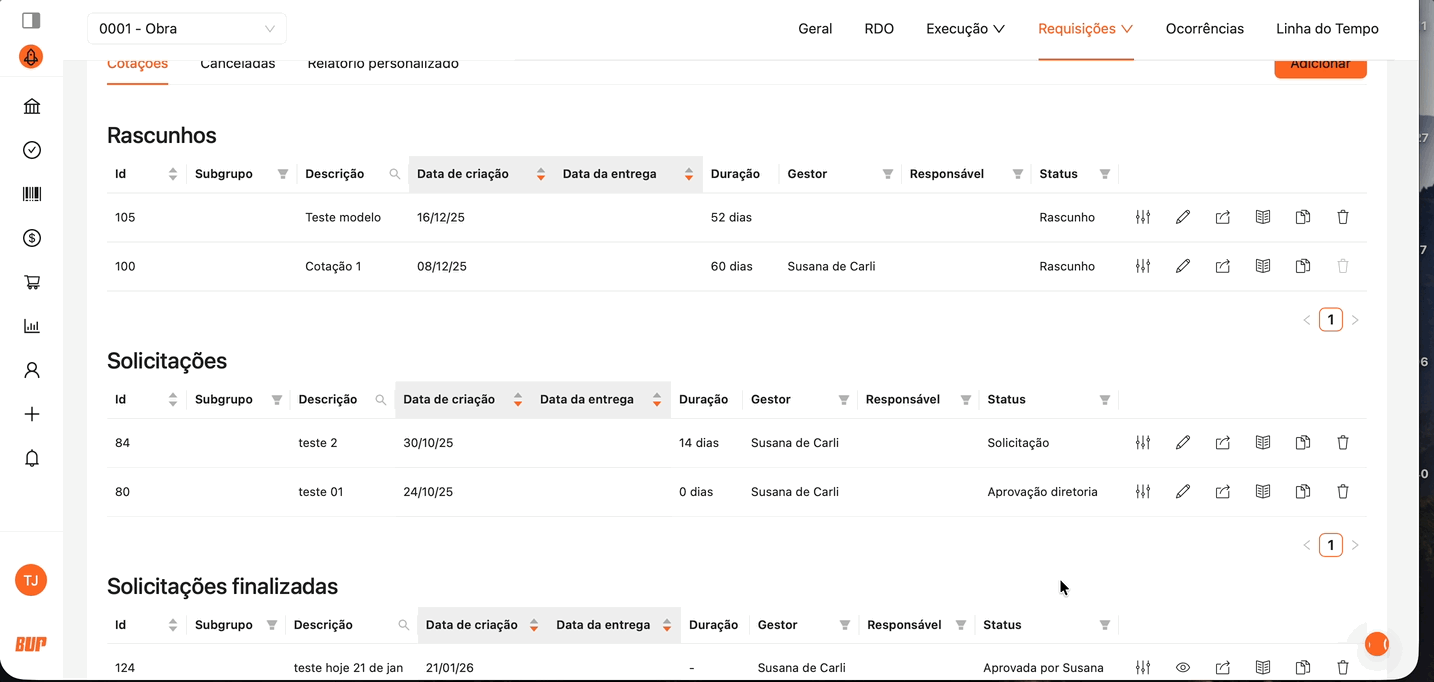The height and width of the screenshot is (682, 1434).
Task: Go to the Ocorrências tab
Action: pyautogui.click(x=1204, y=29)
